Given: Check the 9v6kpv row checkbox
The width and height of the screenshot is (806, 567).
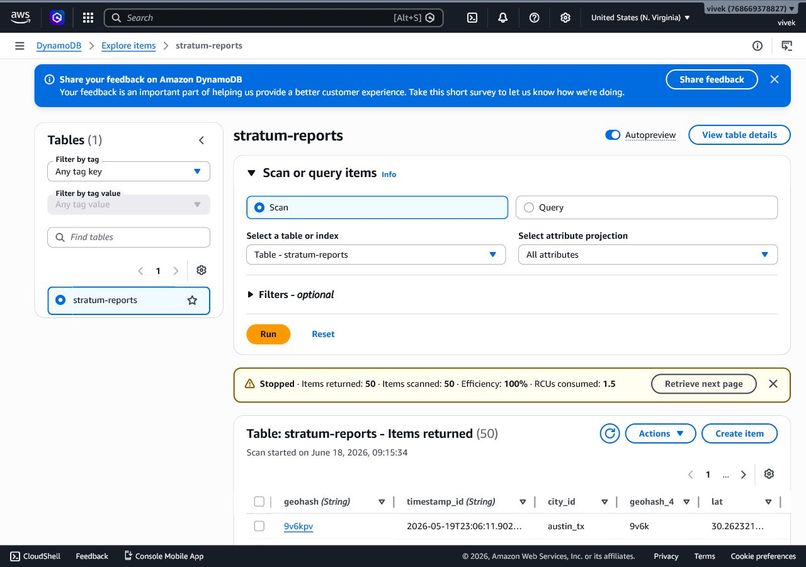Looking at the screenshot, I should (x=259, y=526).
